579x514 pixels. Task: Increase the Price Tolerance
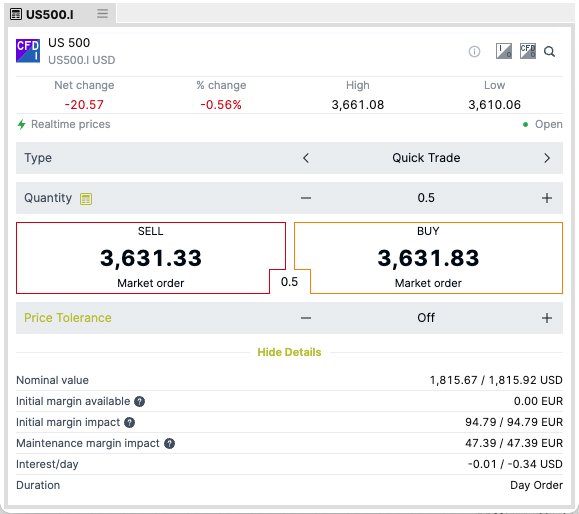tap(547, 318)
